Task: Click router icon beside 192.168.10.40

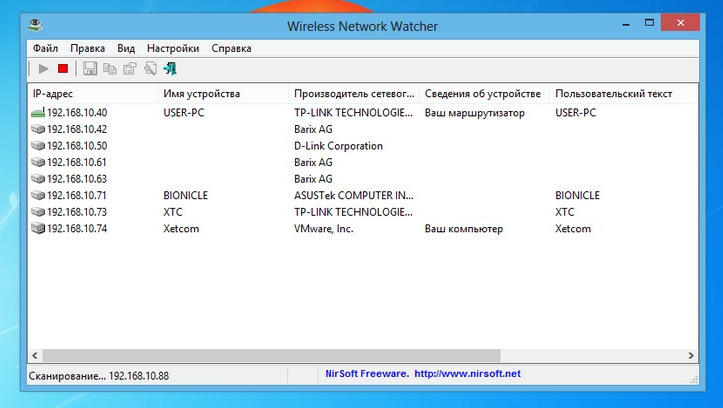Action: [38, 112]
